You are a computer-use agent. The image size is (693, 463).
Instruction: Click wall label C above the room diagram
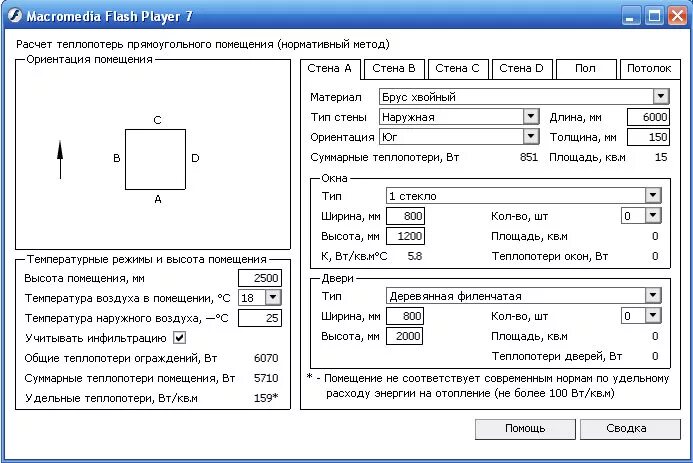click(x=157, y=120)
